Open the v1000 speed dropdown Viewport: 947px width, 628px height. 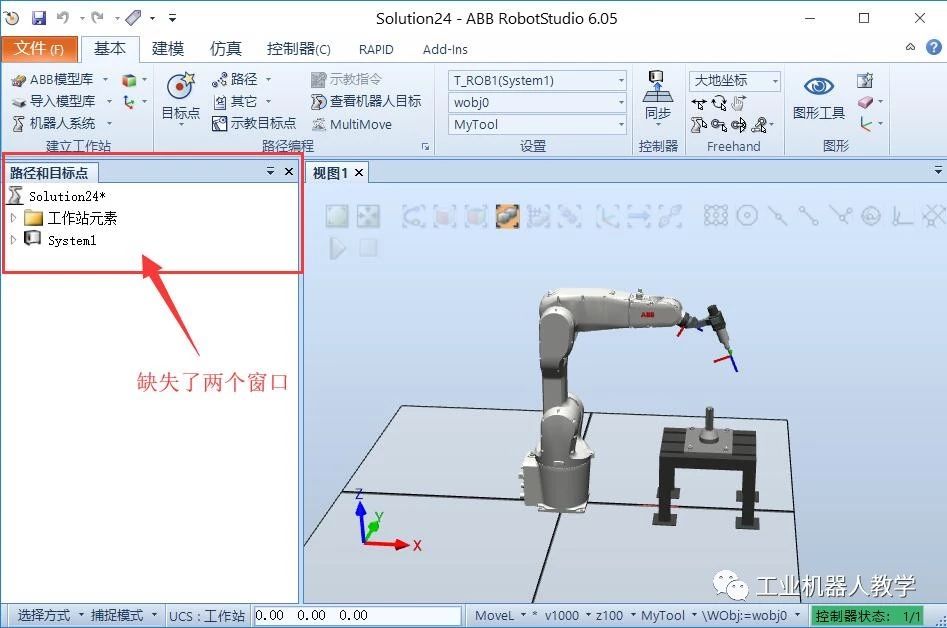[x=567, y=615]
